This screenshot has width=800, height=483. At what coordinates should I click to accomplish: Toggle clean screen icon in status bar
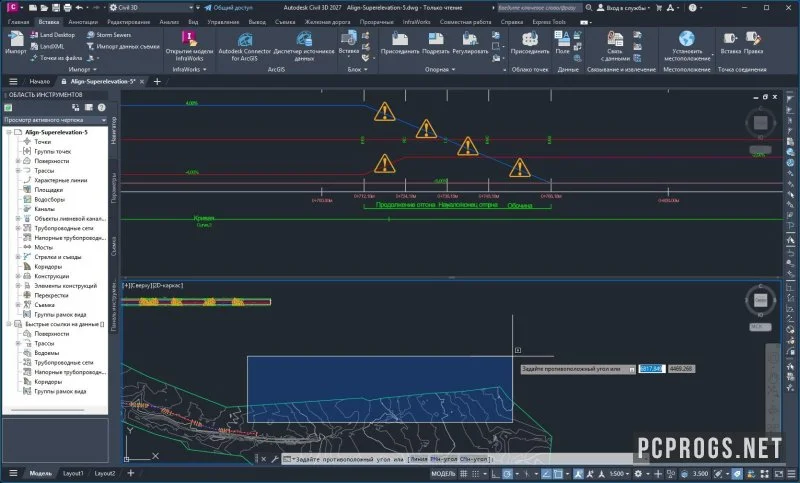tap(779, 474)
